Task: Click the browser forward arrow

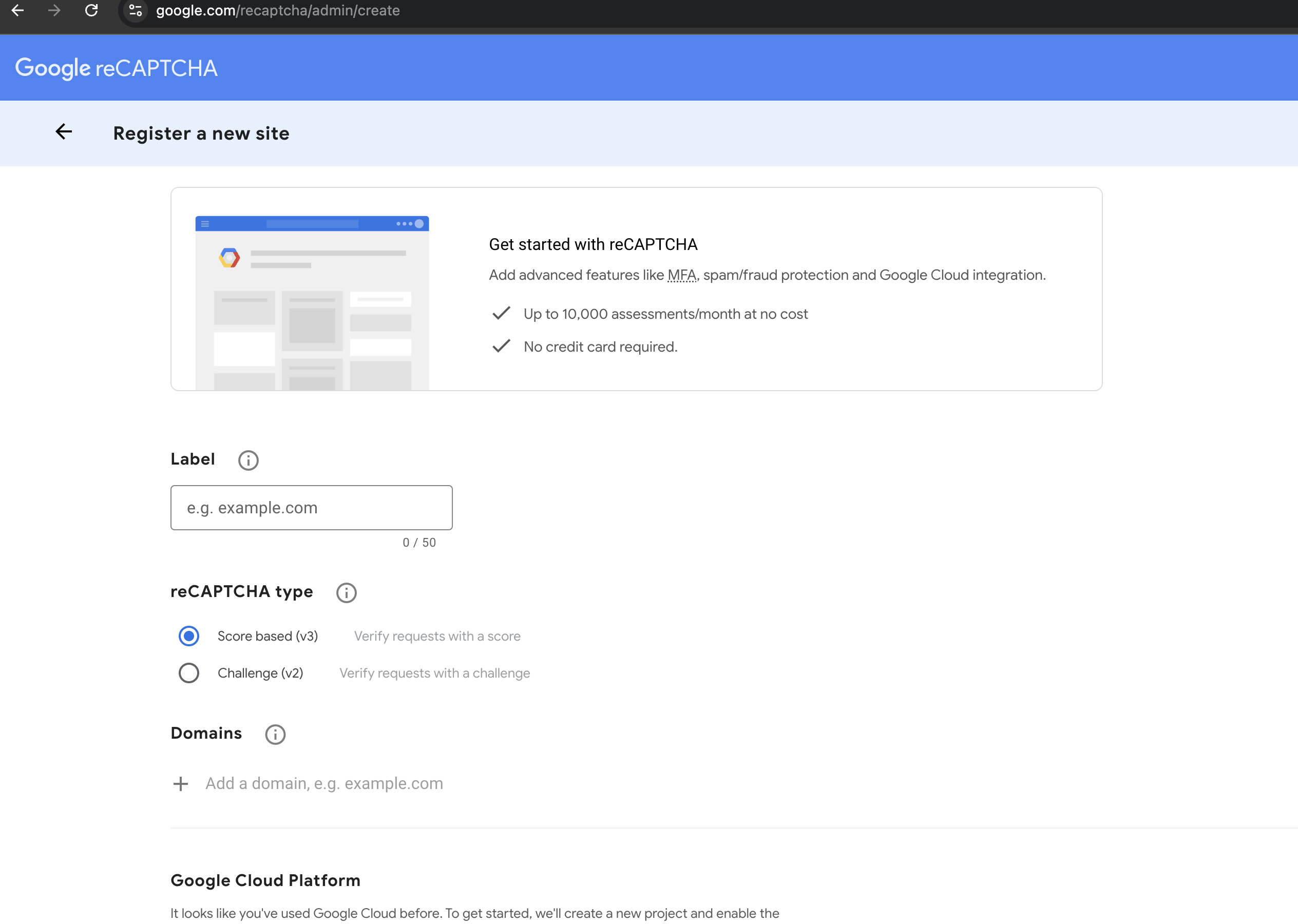Action: click(x=54, y=10)
